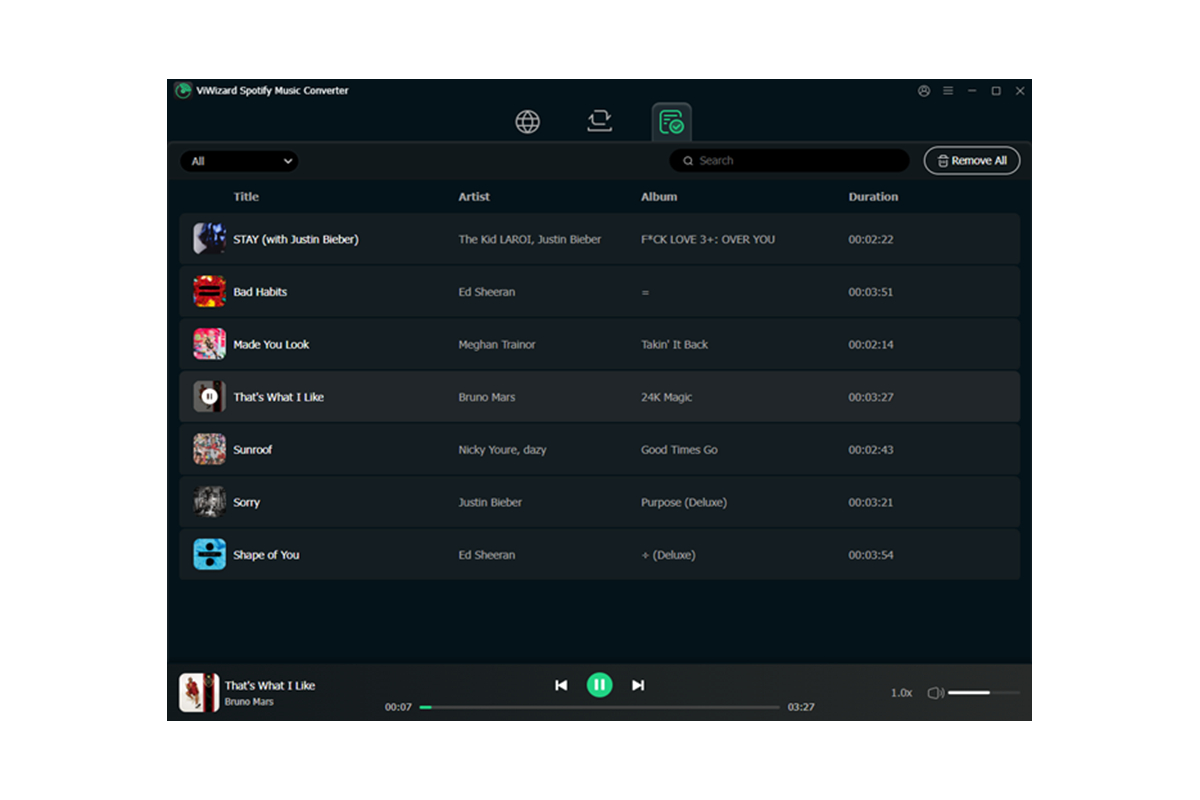Click the now-playing album art thumbnail

(x=198, y=693)
